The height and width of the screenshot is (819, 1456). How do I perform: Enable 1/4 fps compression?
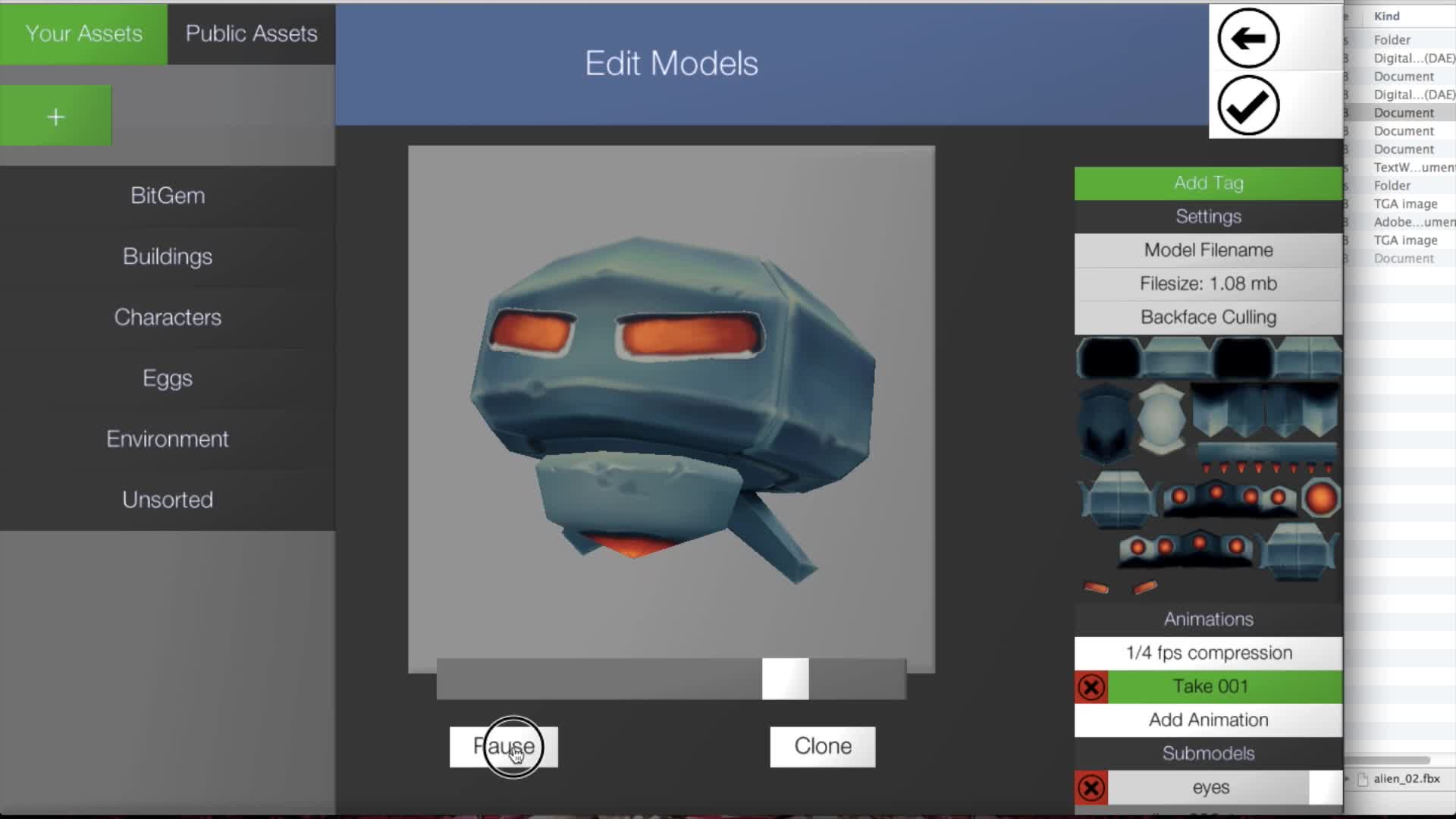[x=1207, y=652]
